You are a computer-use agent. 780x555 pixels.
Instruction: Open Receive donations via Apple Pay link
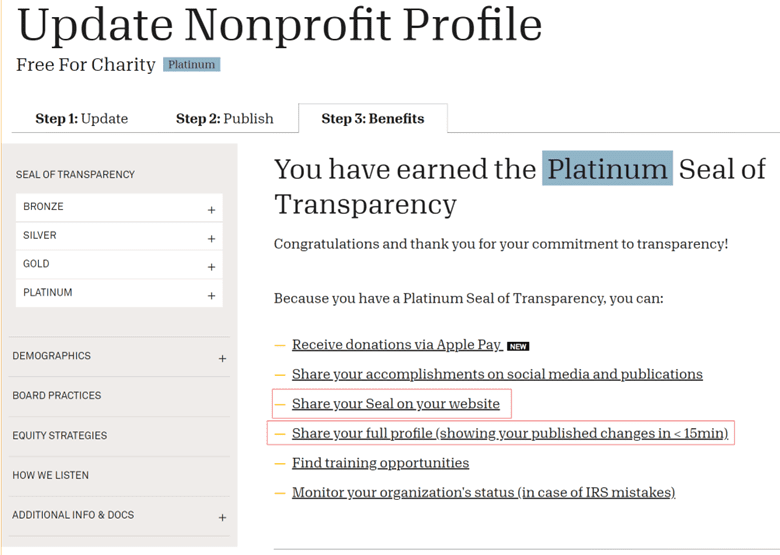pos(396,345)
